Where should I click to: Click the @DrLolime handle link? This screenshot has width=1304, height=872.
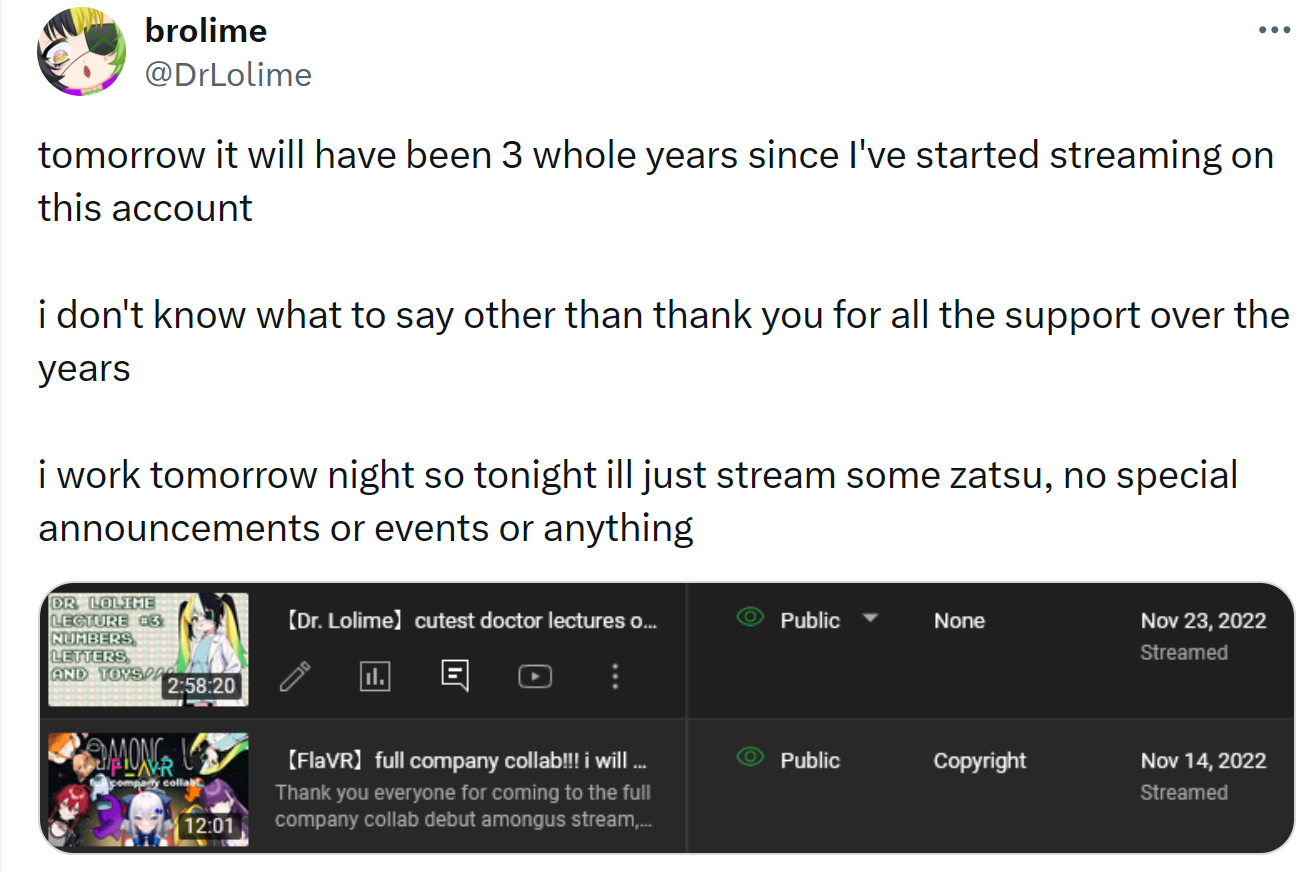coord(228,74)
